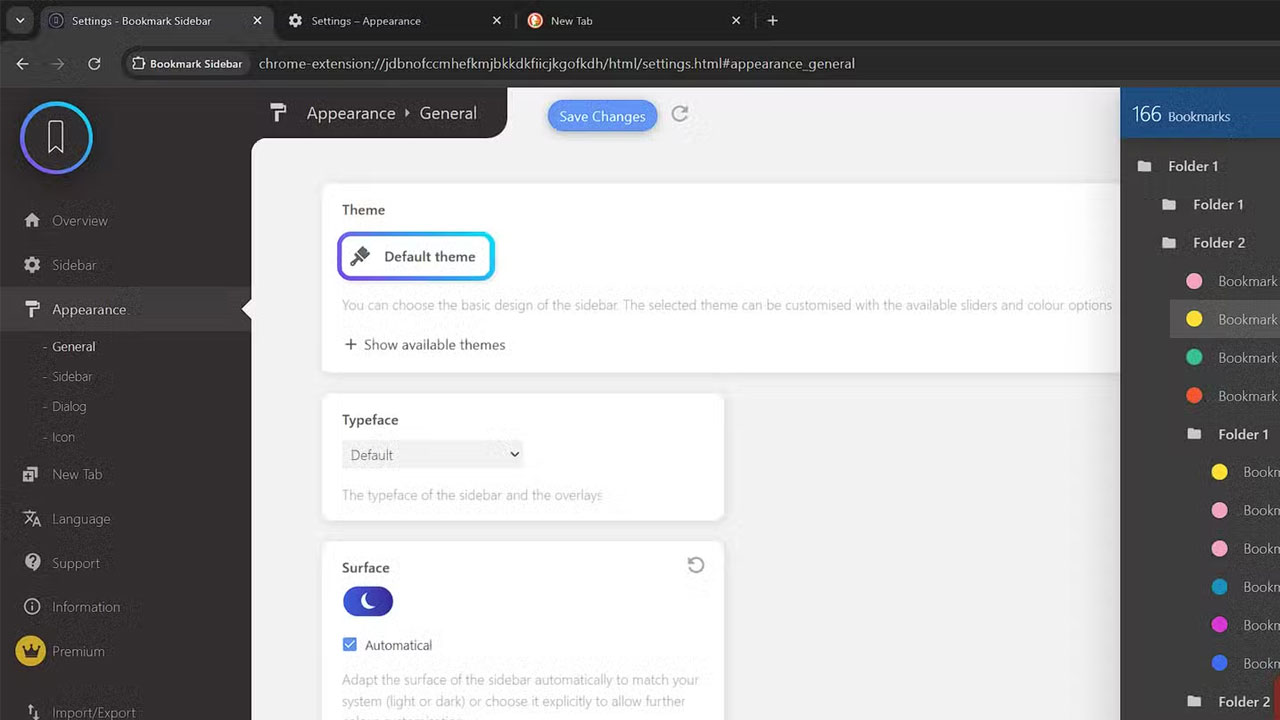Open the Typeface dropdown
Image resolution: width=1280 pixels, height=720 pixels.
pyautogui.click(x=432, y=455)
